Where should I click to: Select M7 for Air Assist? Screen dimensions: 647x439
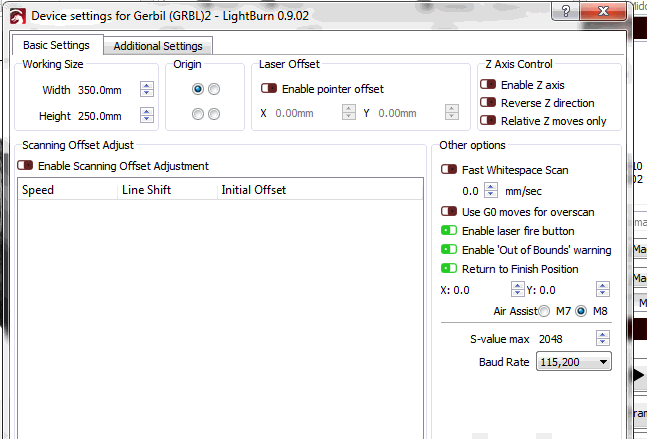click(544, 311)
